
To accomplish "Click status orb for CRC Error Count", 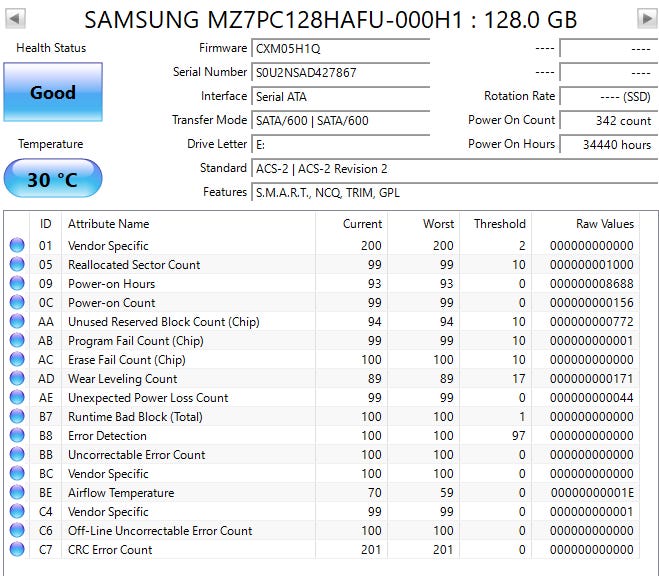I will [x=17, y=549].
